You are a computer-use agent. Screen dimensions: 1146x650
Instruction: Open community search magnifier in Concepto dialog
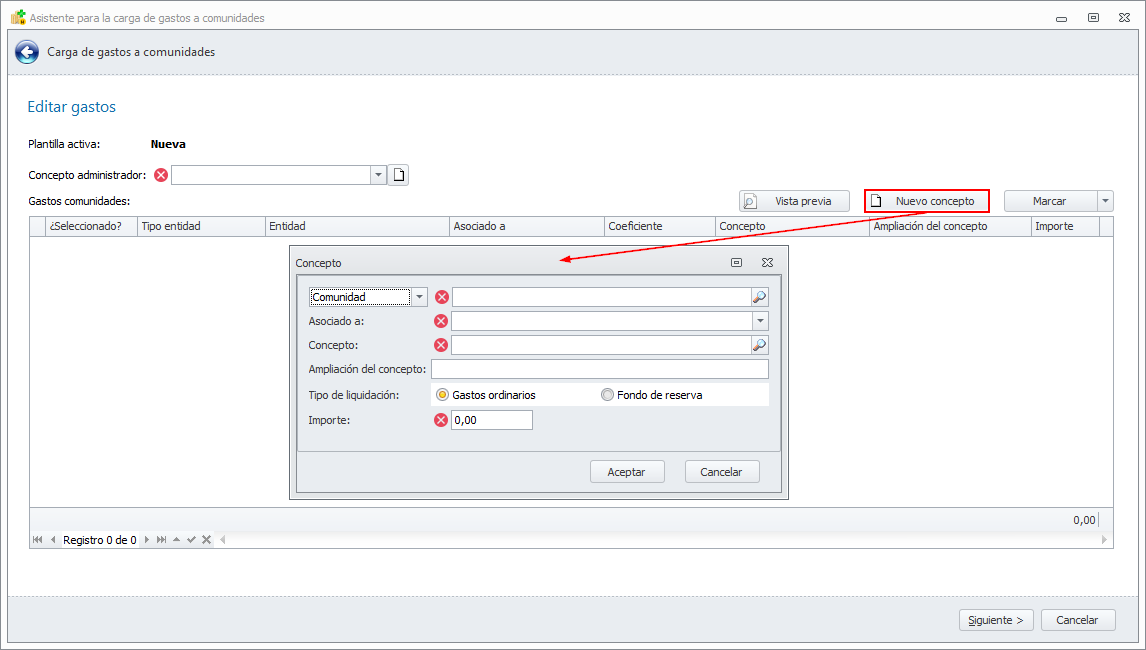click(x=759, y=297)
